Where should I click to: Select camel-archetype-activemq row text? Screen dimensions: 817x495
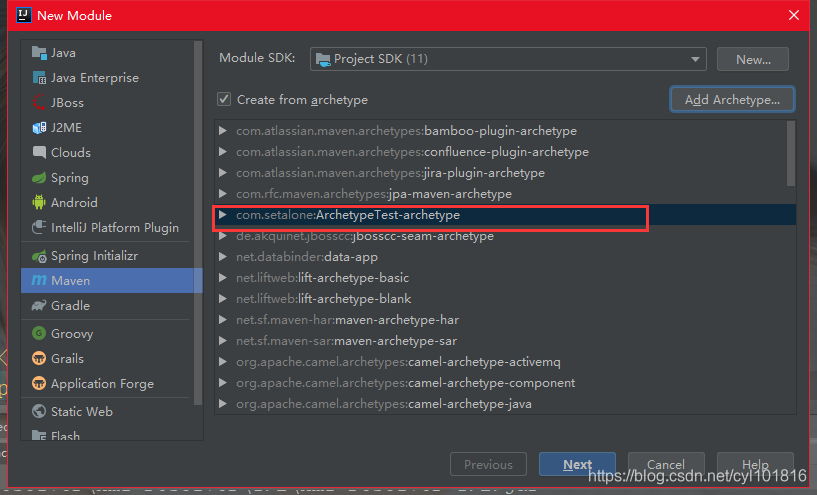399,362
